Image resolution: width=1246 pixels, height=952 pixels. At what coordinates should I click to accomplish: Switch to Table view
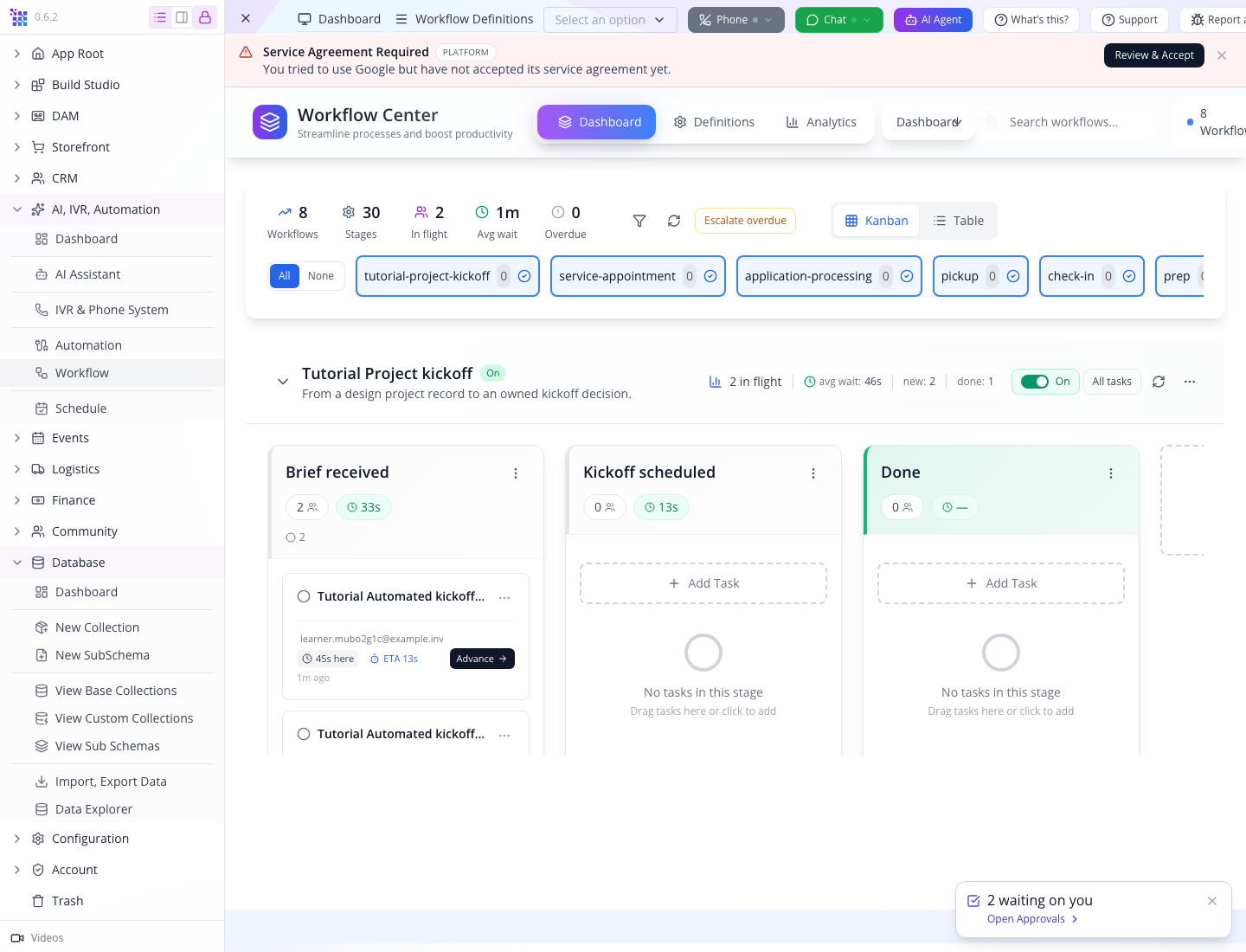click(959, 221)
